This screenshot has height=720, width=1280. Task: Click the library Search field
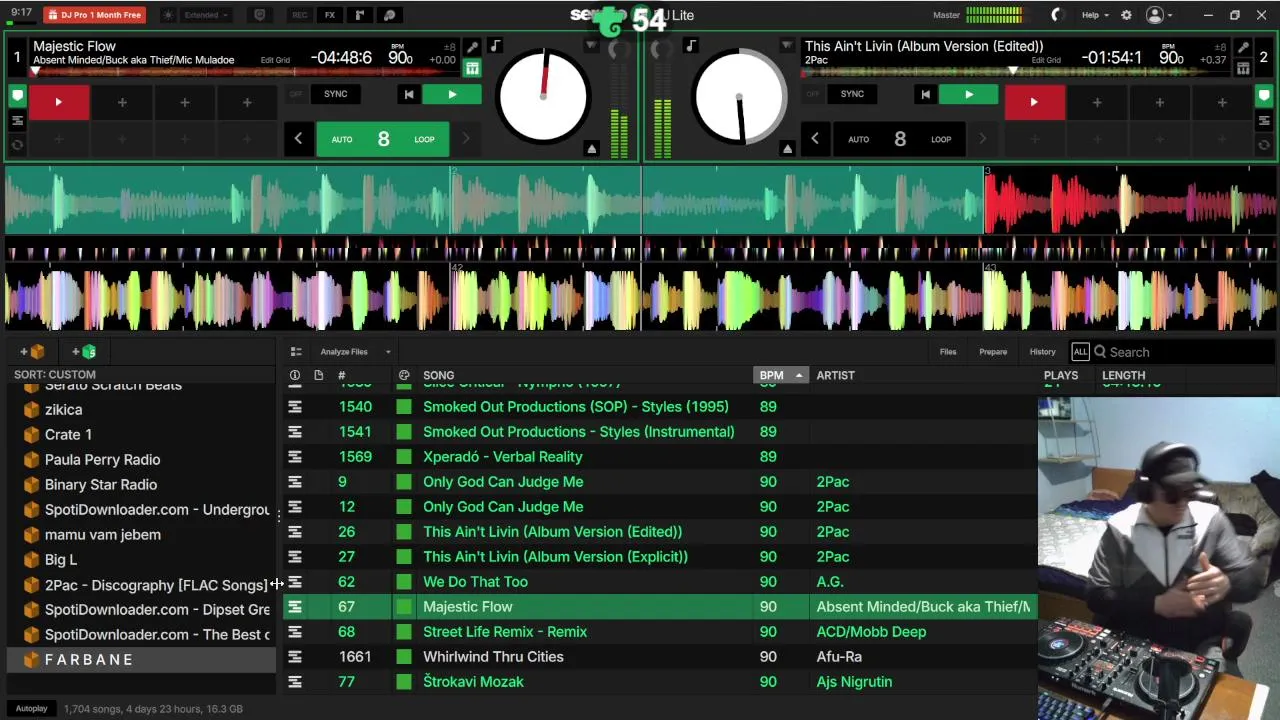point(1185,352)
